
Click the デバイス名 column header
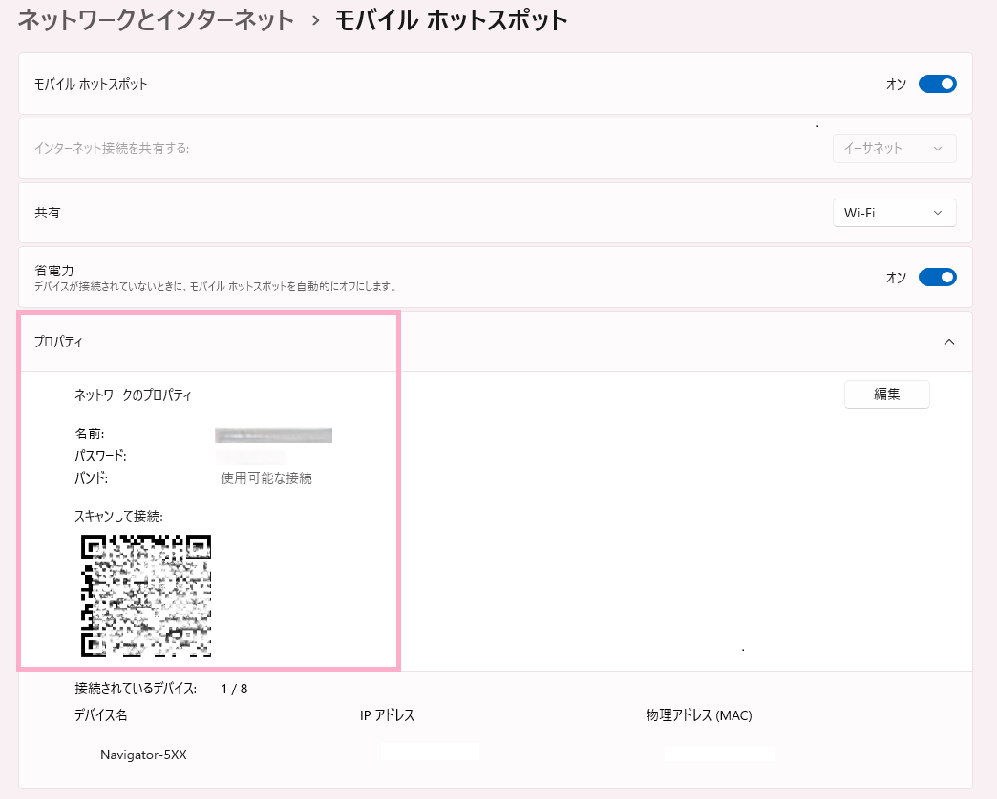pos(100,715)
